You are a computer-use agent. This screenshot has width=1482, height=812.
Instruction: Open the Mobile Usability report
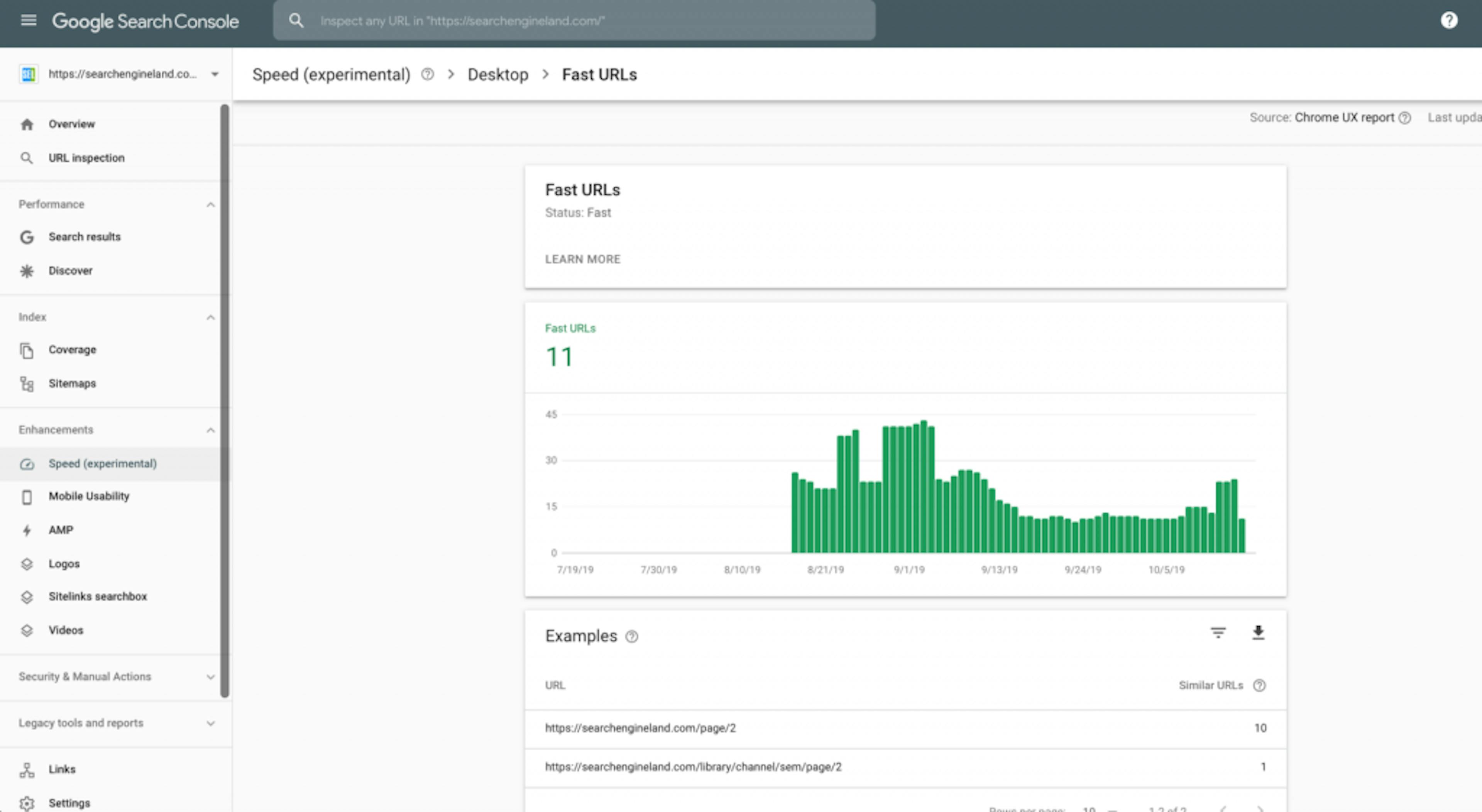89,496
